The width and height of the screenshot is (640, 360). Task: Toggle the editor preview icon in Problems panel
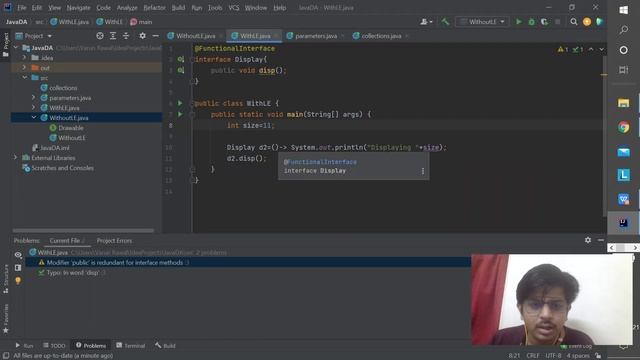coord(18,268)
